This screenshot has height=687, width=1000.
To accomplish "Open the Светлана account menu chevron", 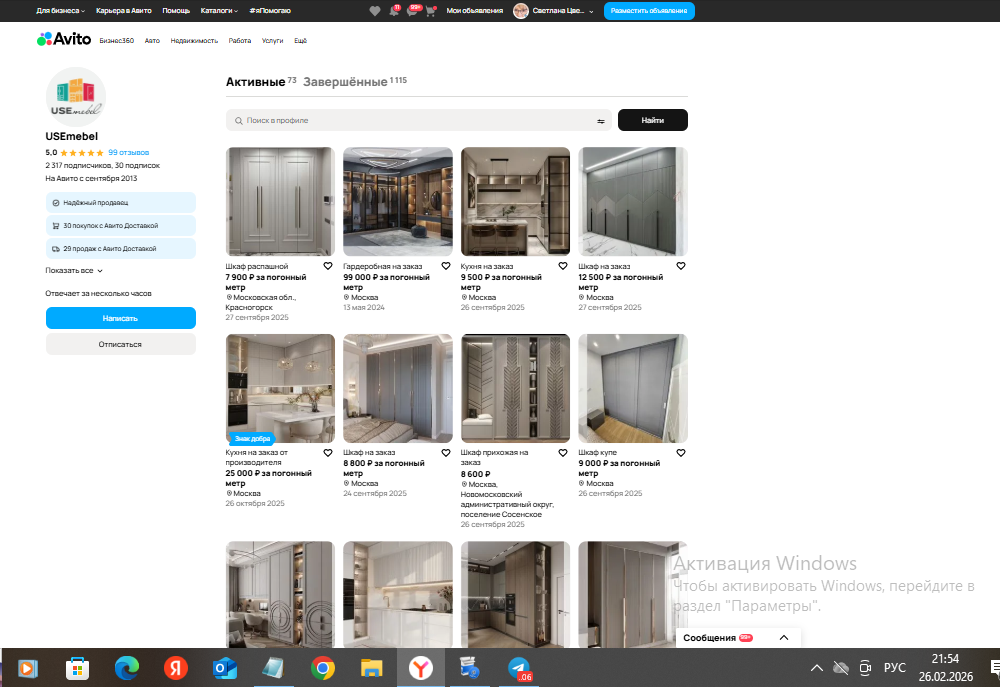I will (x=591, y=11).
